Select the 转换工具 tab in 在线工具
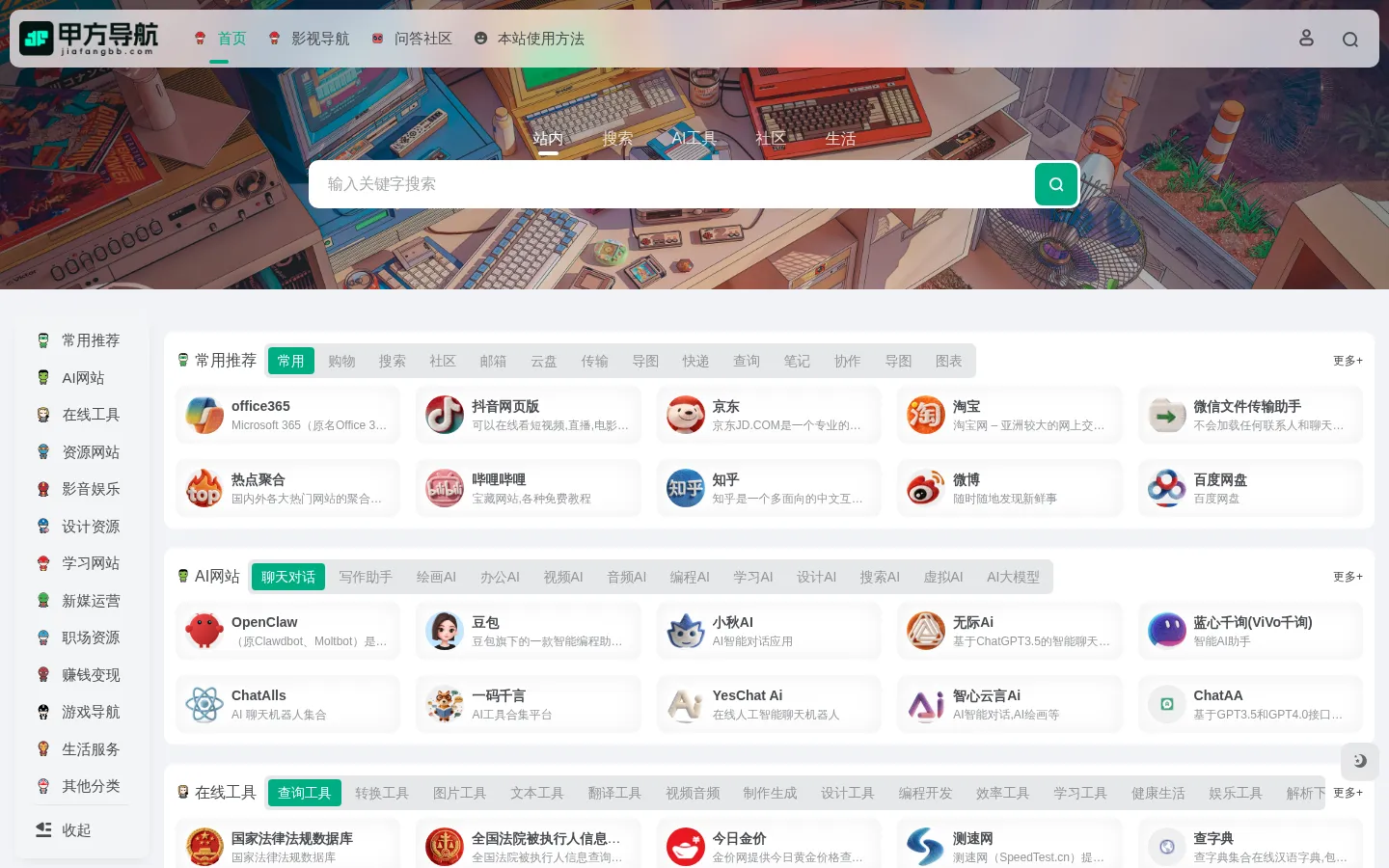 (382, 793)
